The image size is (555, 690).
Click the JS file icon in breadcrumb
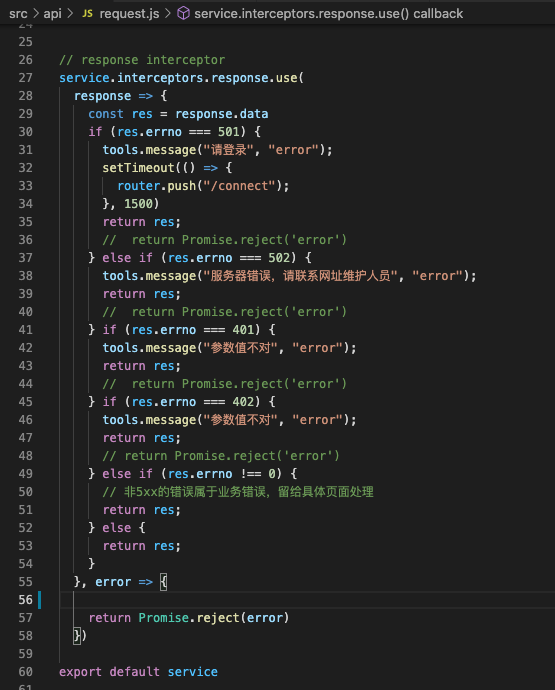(x=88, y=14)
